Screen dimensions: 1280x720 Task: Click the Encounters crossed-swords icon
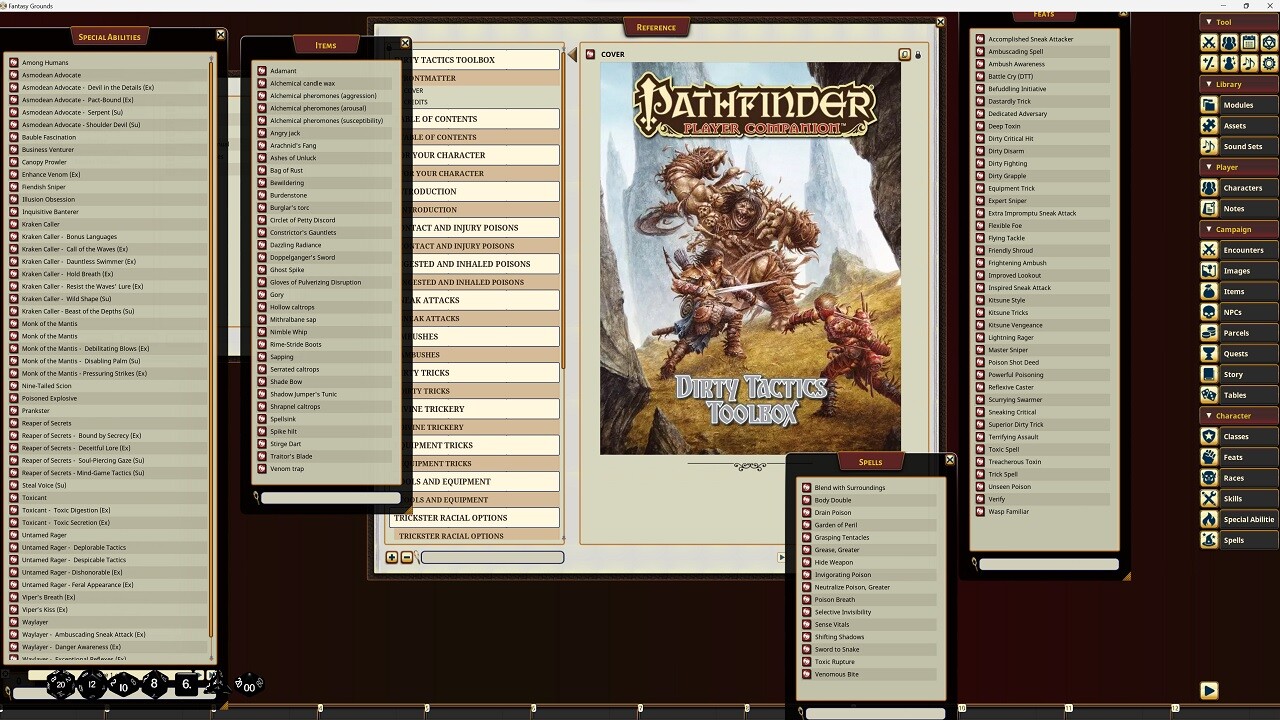coord(1209,250)
